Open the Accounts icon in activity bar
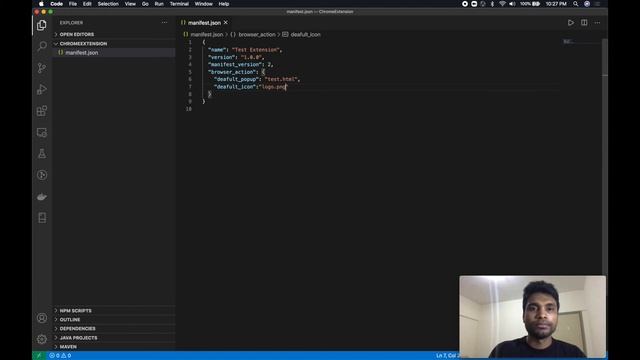The height and width of the screenshot is (360, 640). point(42,318)
